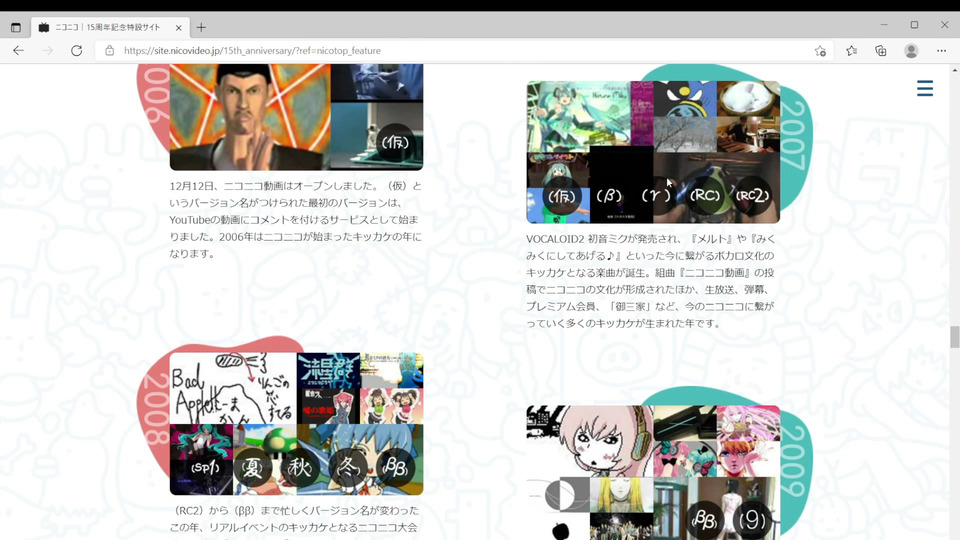Open the browser profile menu
Screen dimensions: 960x540
click(911, 51)
